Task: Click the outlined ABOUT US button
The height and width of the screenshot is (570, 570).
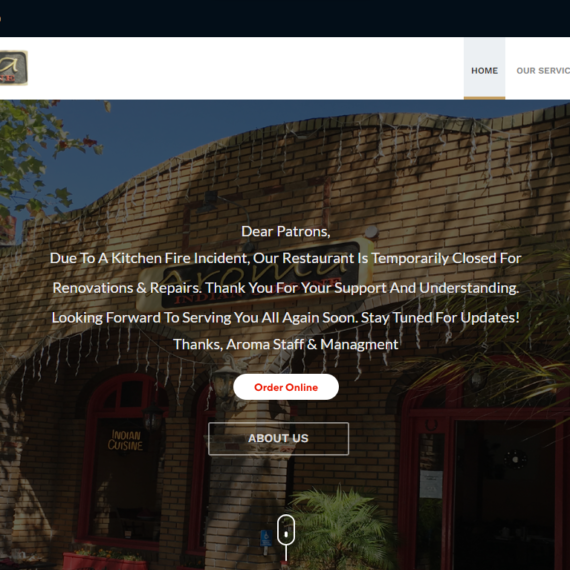Action: click(x=278, y=438)
